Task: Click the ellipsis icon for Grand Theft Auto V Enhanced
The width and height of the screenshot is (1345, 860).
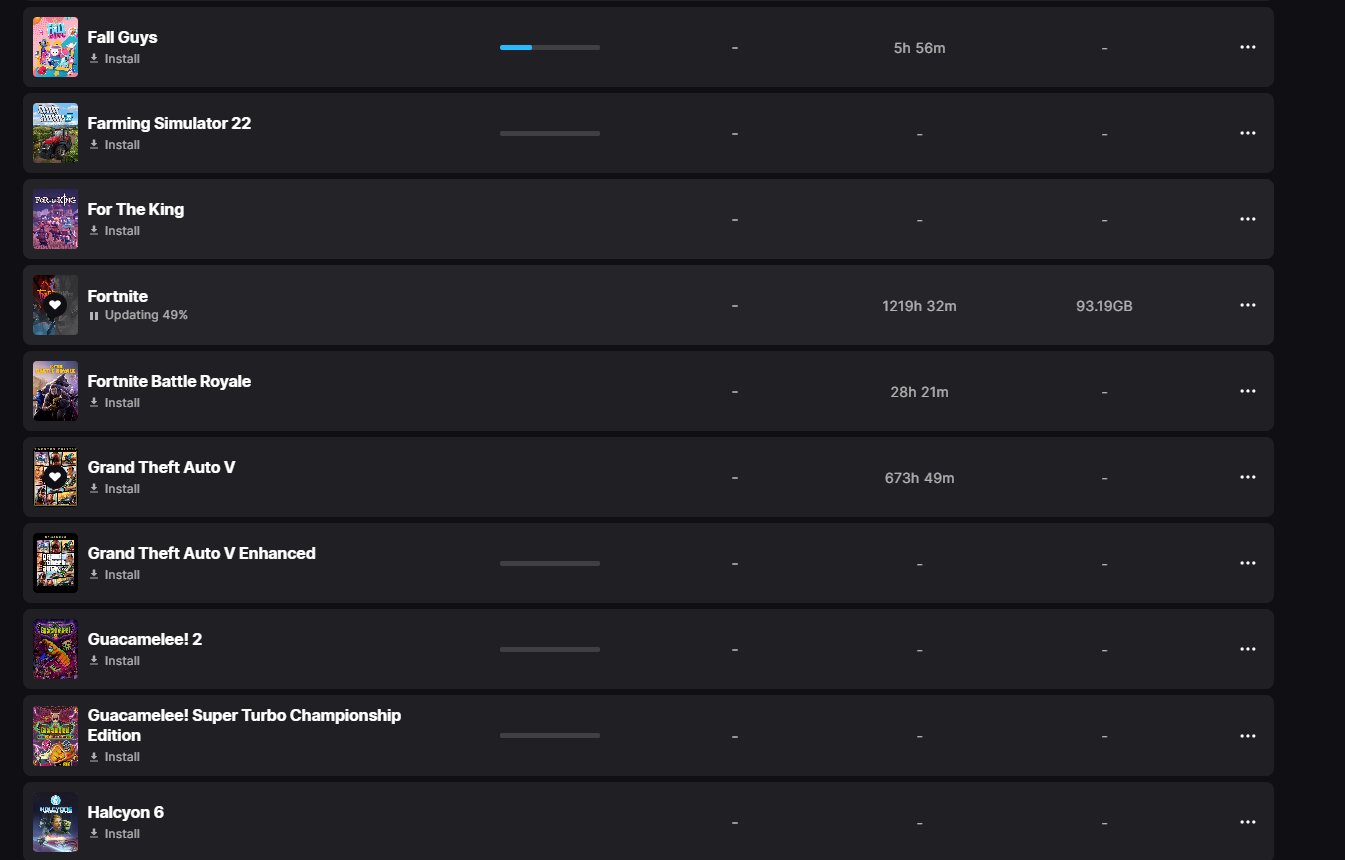Action: 1247,563
